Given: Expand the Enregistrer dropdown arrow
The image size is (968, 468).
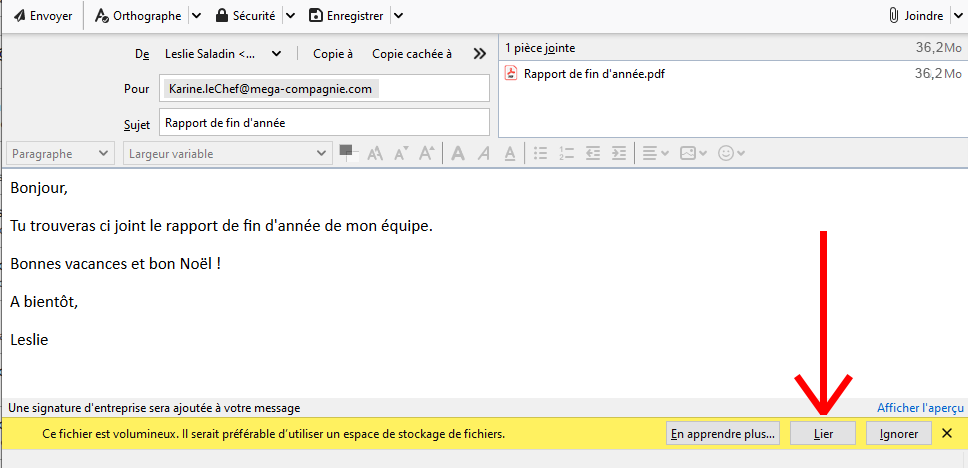Looking at the screenshot, I should tap(398, 15).
